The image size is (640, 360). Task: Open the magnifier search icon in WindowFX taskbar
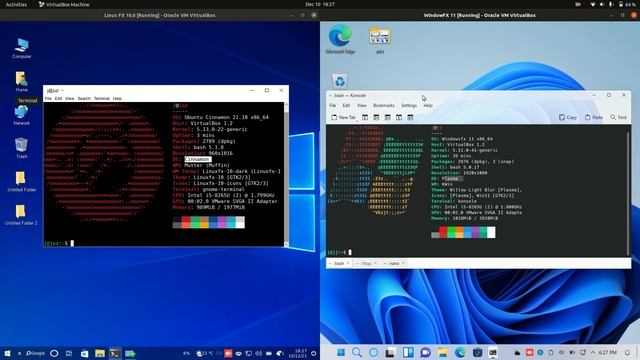coord(357,352)
